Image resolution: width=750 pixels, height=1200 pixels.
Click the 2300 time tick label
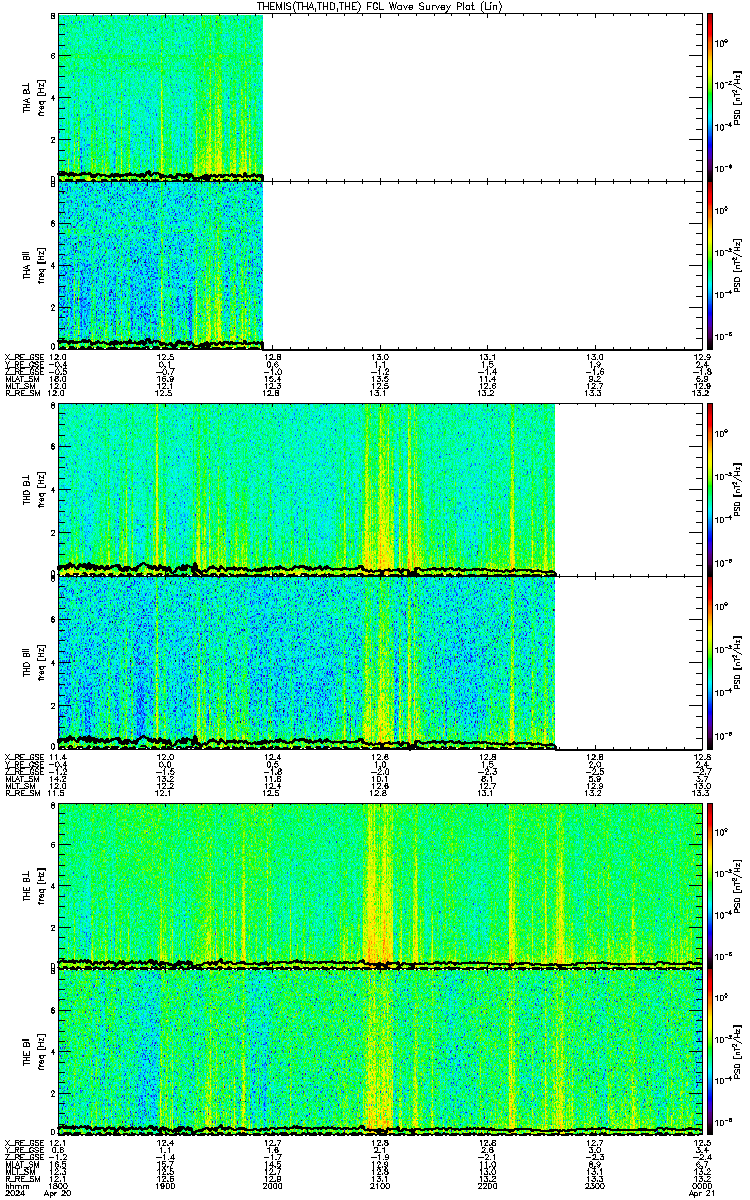pyautogui.click(x=593, y=1184)
